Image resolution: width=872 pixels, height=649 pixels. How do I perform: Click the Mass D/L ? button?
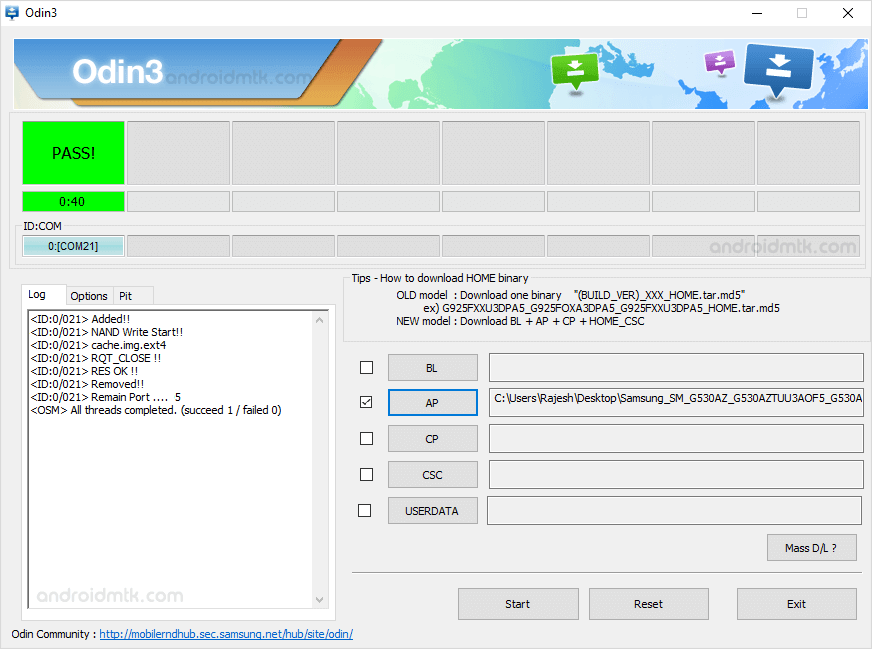click(811, 547)
